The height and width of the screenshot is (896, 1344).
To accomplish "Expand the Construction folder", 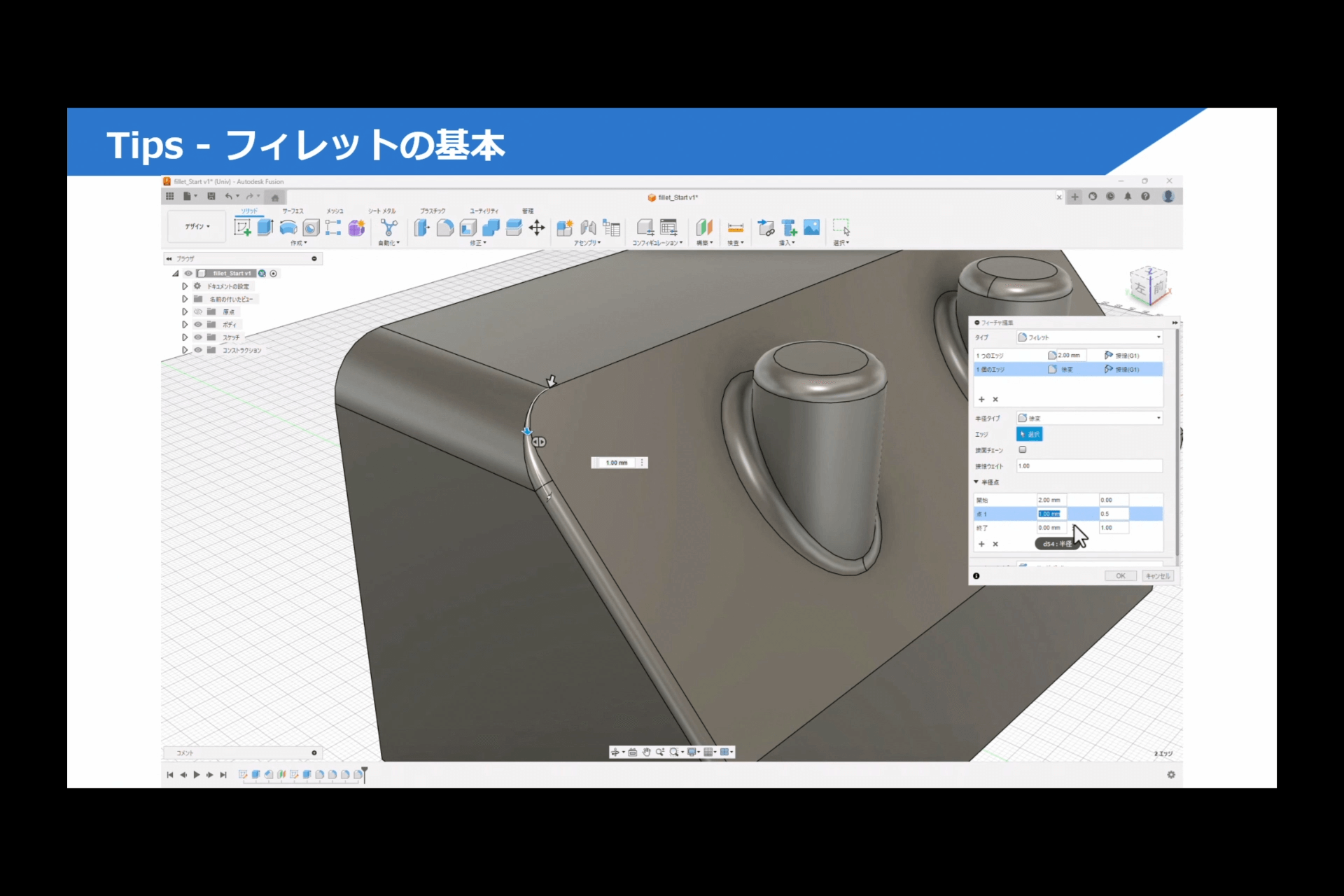I will coord(185,350).
